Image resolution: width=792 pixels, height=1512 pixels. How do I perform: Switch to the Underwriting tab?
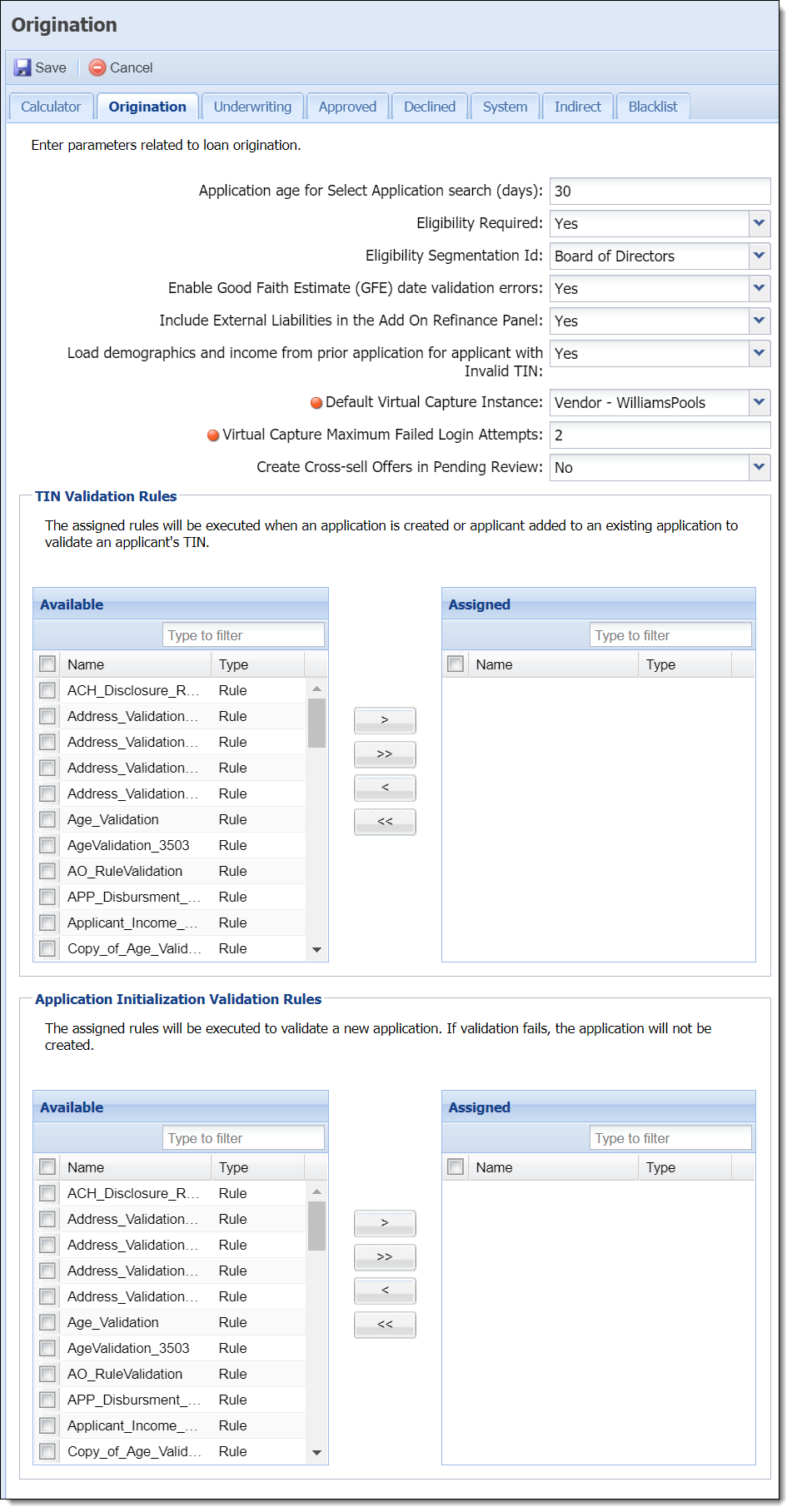click(x=252, y=107)
